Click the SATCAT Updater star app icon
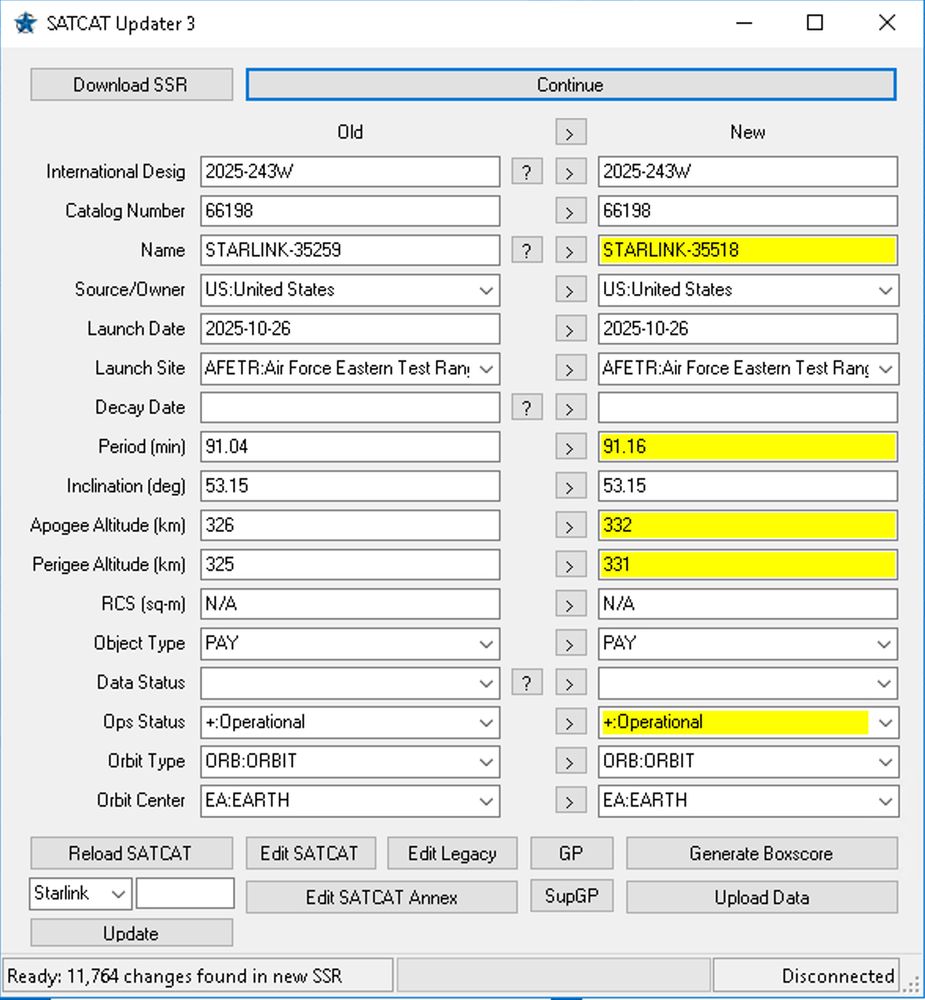The image size is (925, 1000). [26, 24]
